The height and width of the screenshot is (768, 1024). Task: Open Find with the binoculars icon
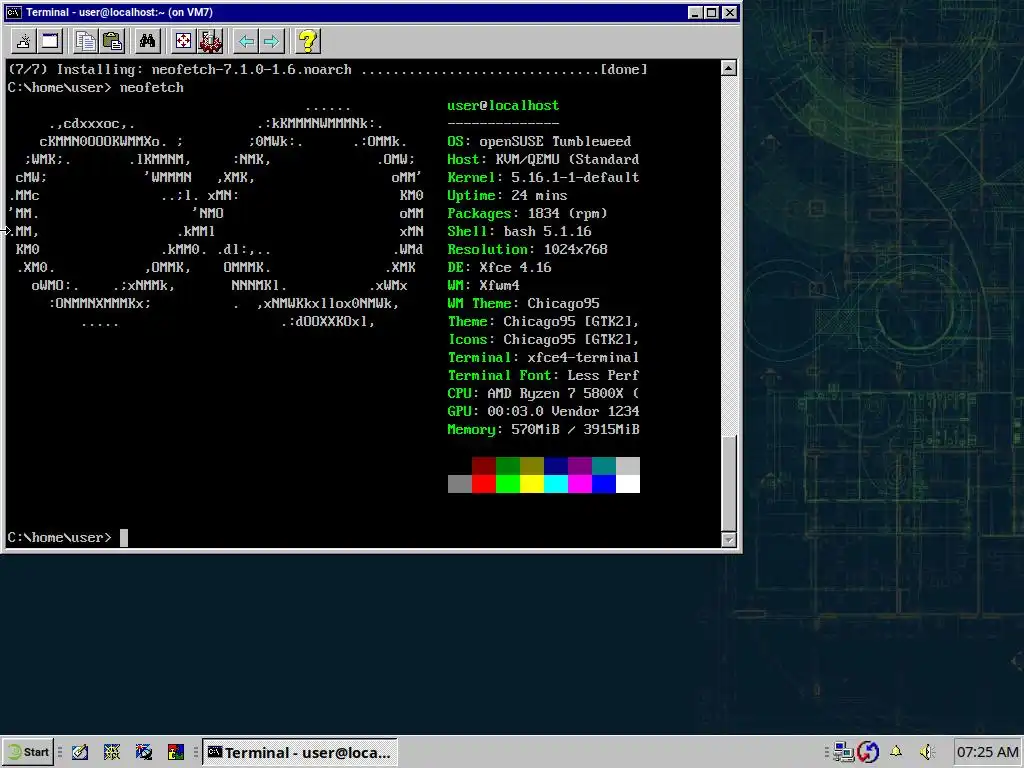(x=148, y=42)
